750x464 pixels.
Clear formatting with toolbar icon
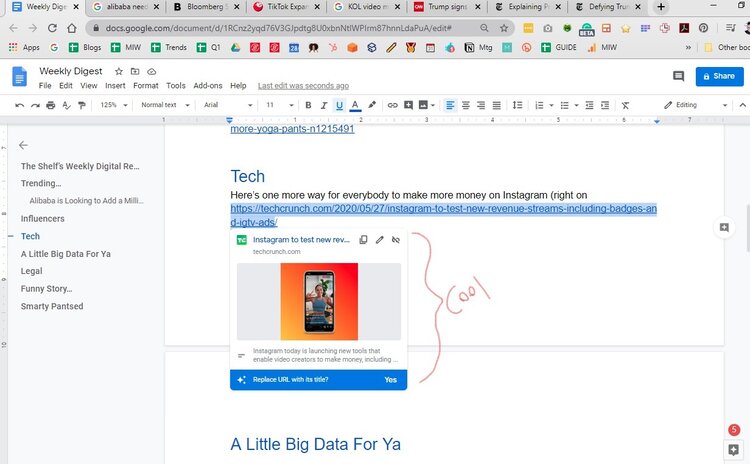click(x=625, y=105)
